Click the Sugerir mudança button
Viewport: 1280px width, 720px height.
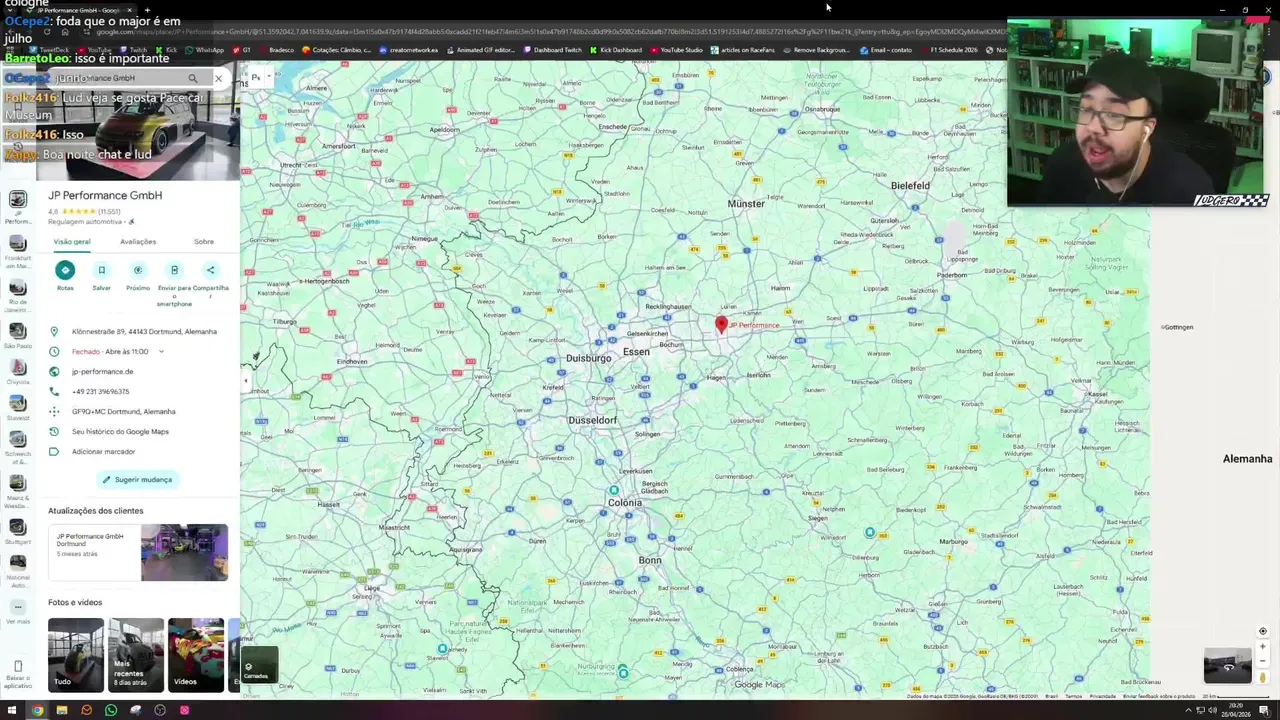tap(137, 480)
